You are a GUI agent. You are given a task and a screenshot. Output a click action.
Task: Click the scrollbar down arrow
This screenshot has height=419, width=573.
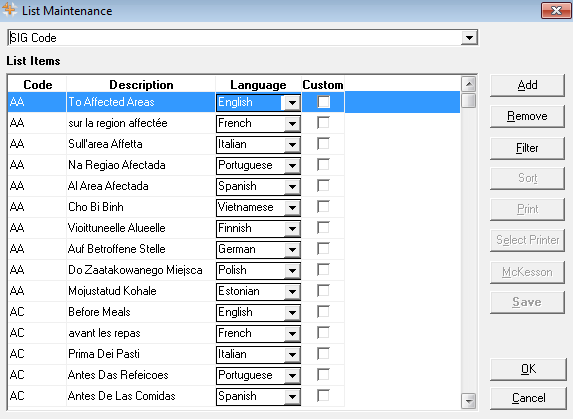[468, 401]
